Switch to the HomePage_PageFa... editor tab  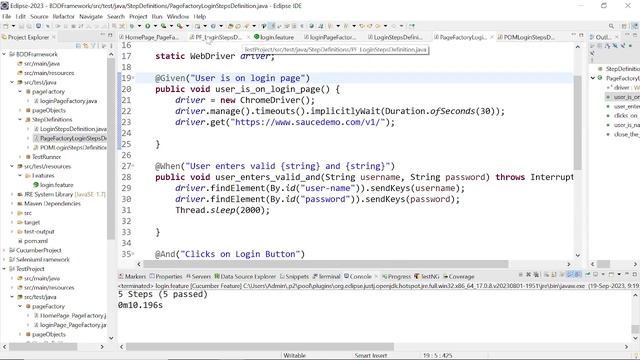point(149,37)
